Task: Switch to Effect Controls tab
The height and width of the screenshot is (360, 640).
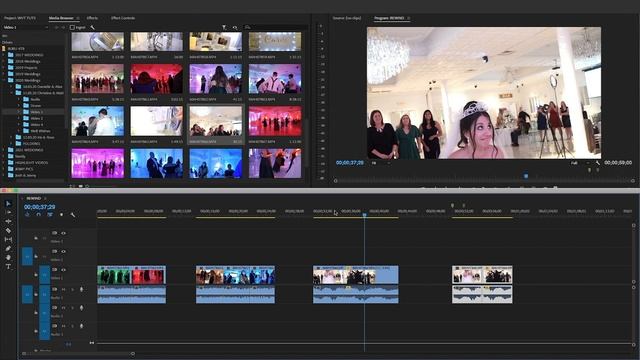Action: [123, 18]
